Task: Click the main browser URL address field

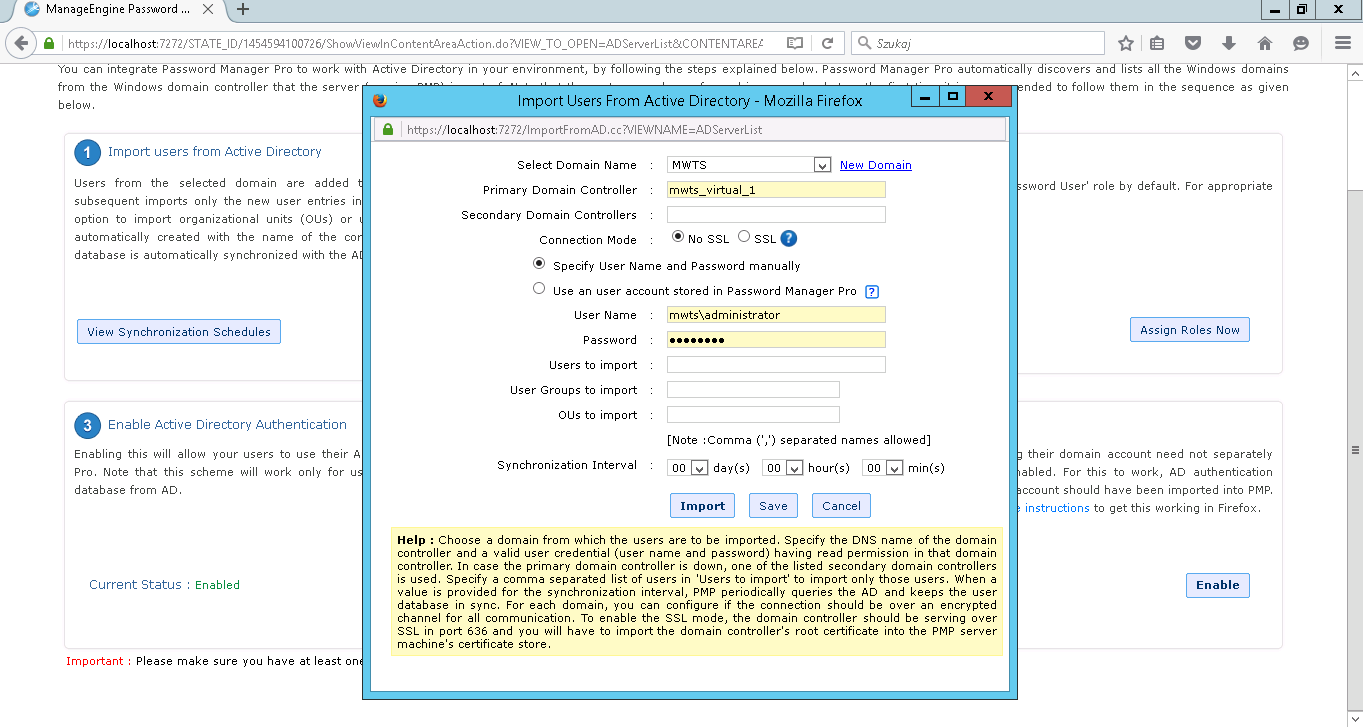Action: 415,44
